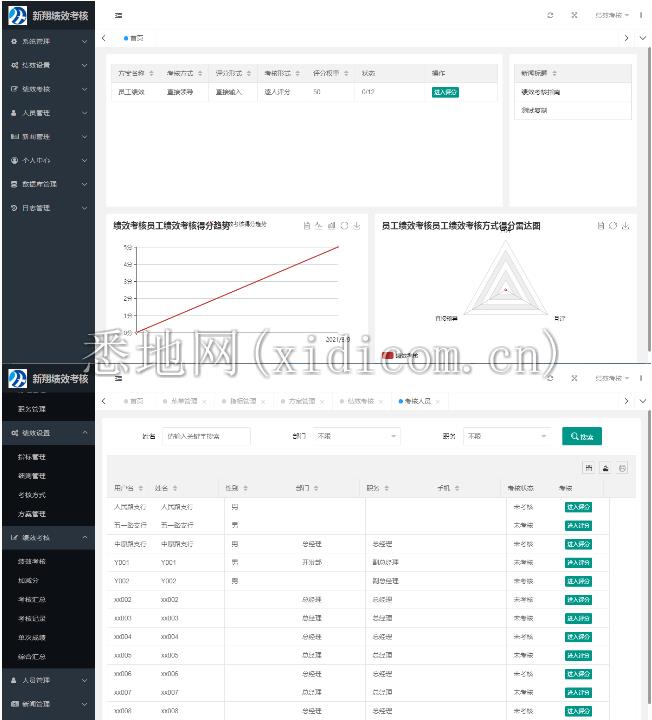Toggle sidebar collapse icon in top screenshot
Image resolution: width=652 pixels, height=720 pixels.
(118, 15)
